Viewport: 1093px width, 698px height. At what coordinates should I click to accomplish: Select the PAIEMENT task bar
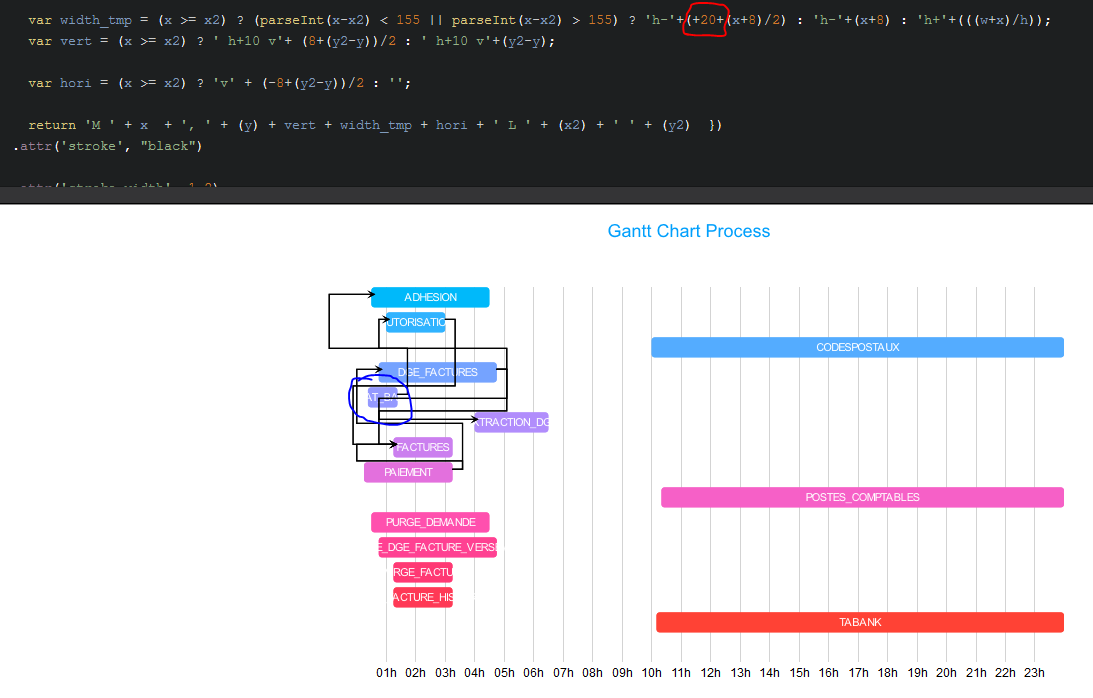pyautogui.click(x=408, y=472)
